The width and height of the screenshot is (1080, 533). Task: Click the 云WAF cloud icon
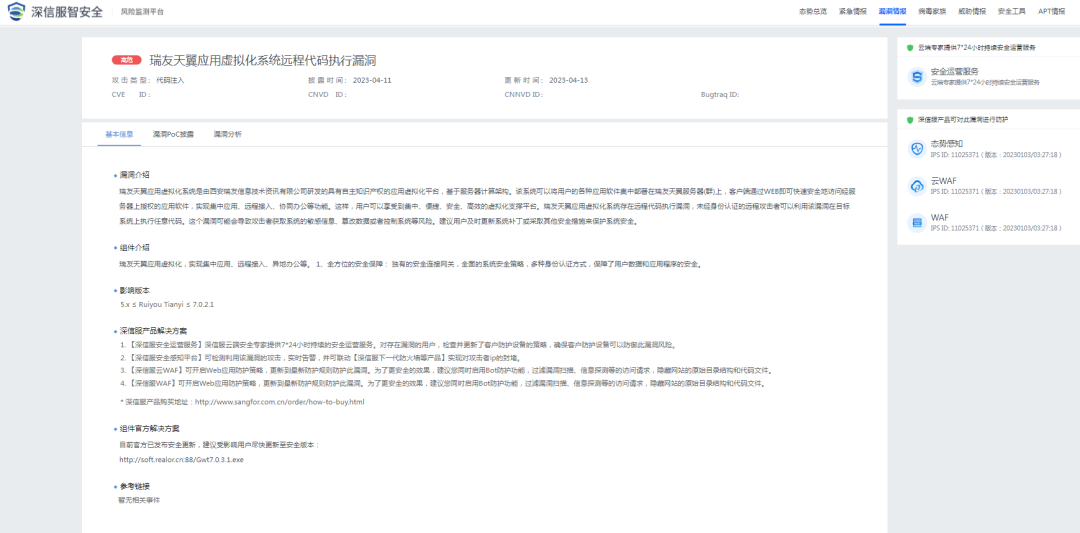[x=917, y=186]
